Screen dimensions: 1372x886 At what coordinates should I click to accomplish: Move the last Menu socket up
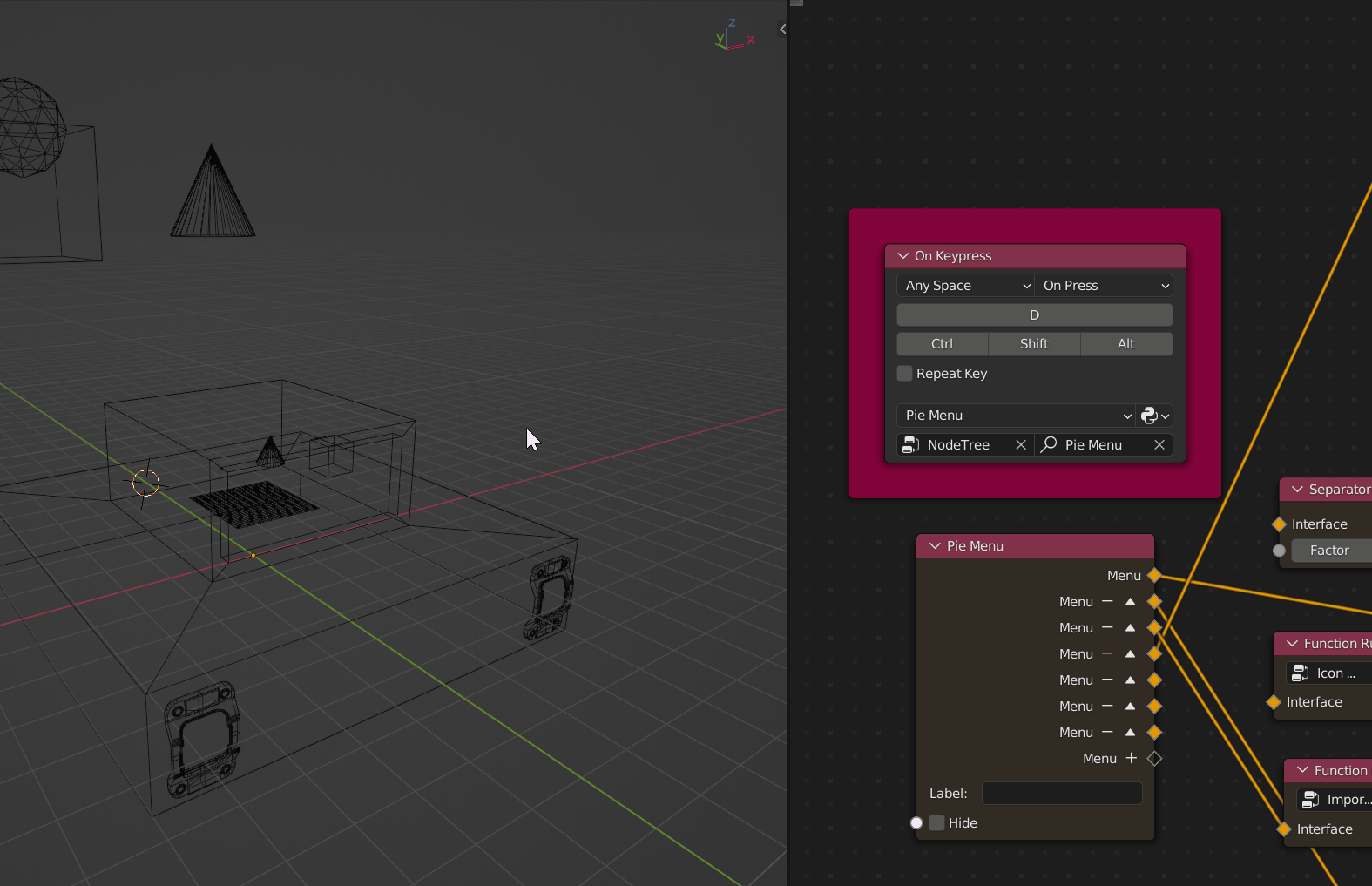pos(1130,733)
